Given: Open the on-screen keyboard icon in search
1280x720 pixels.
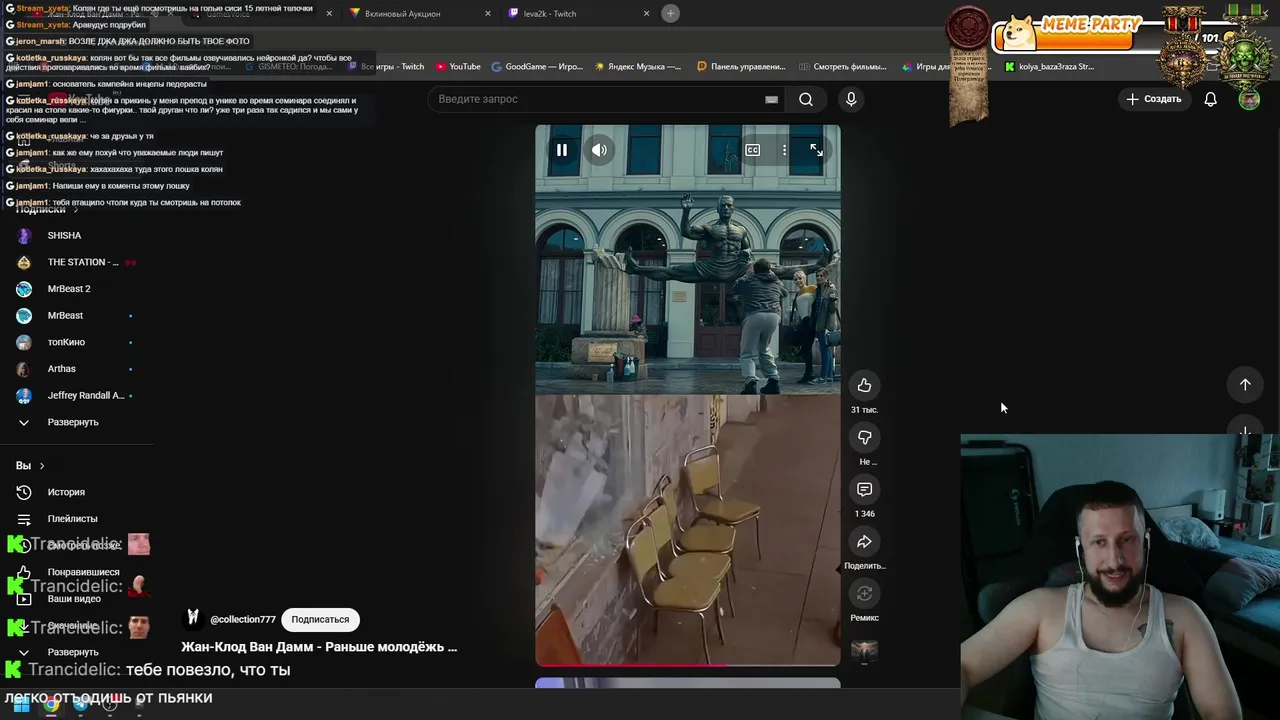Looking at the screenshot, I should tap(771, 99).
